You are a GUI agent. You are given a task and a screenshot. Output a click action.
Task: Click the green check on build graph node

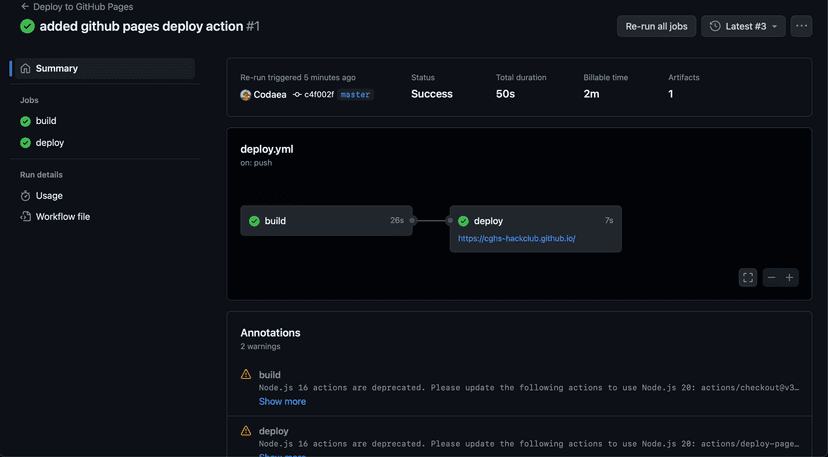pos(254,221)
